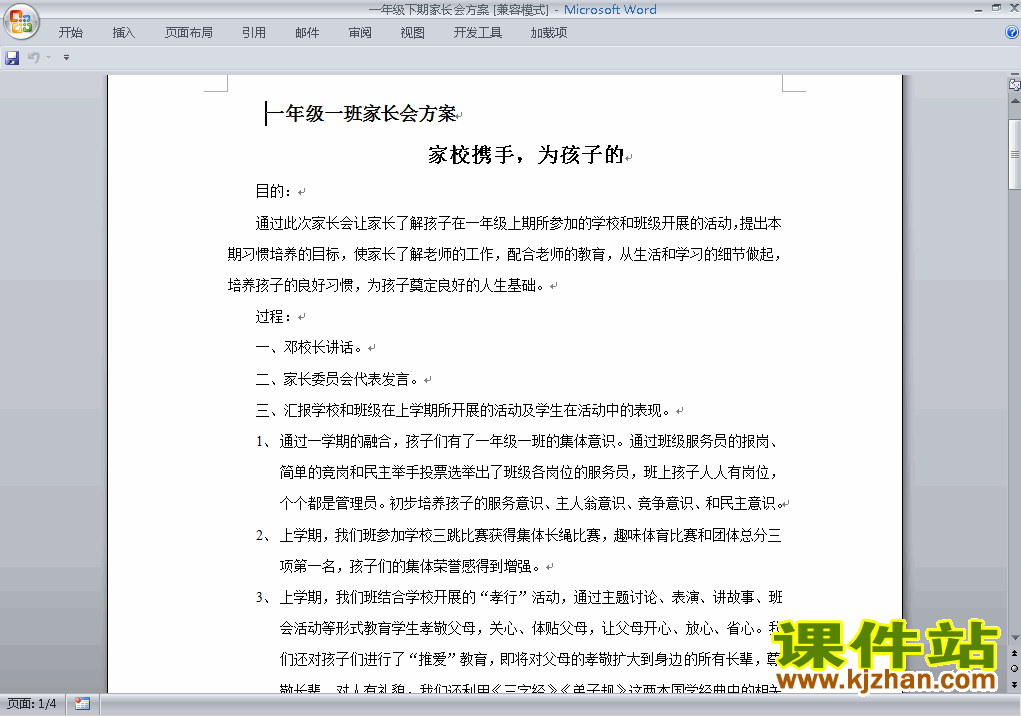Click the line 二、家长委员会代表发言。

(x=339, y=379)
